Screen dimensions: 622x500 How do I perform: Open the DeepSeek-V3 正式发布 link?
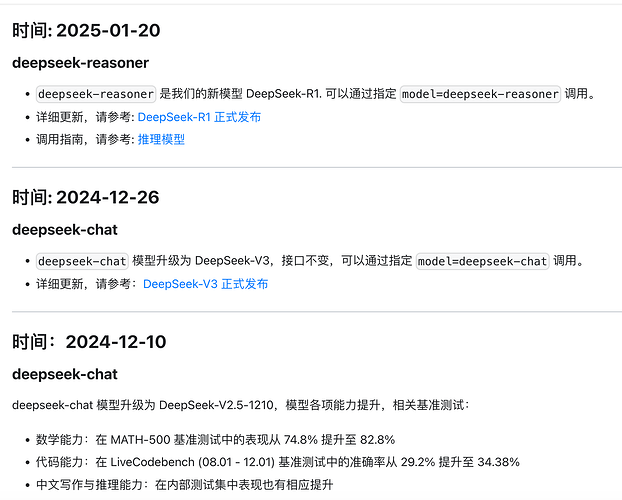pyautogui.click(x=205, y=284)
